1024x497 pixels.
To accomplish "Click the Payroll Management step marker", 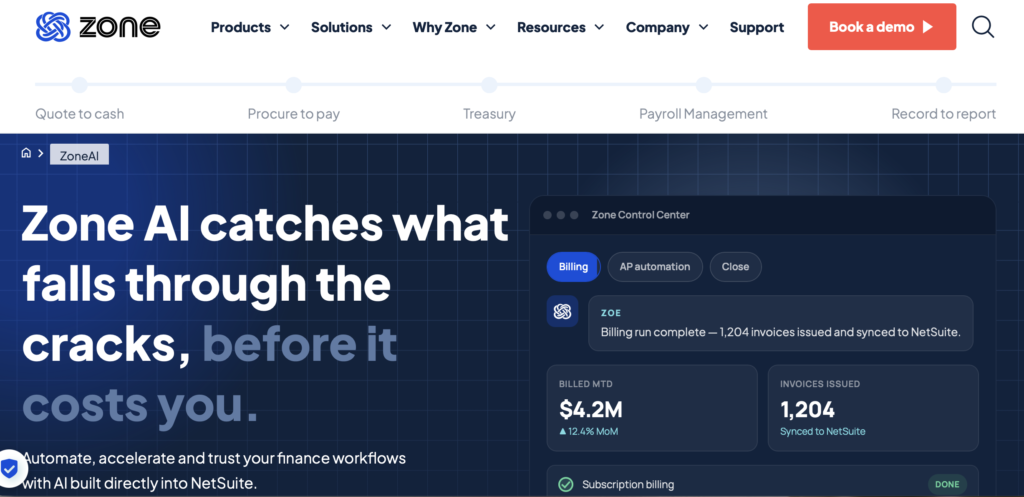I will (x=703, y=85).
